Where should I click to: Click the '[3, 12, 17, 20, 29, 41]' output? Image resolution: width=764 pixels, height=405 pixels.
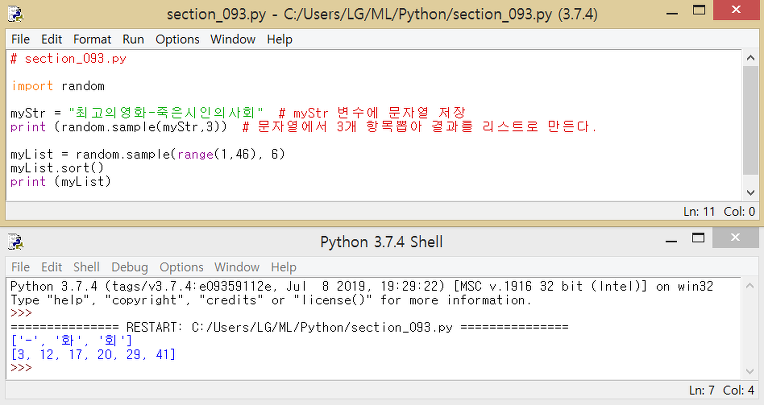93,354
